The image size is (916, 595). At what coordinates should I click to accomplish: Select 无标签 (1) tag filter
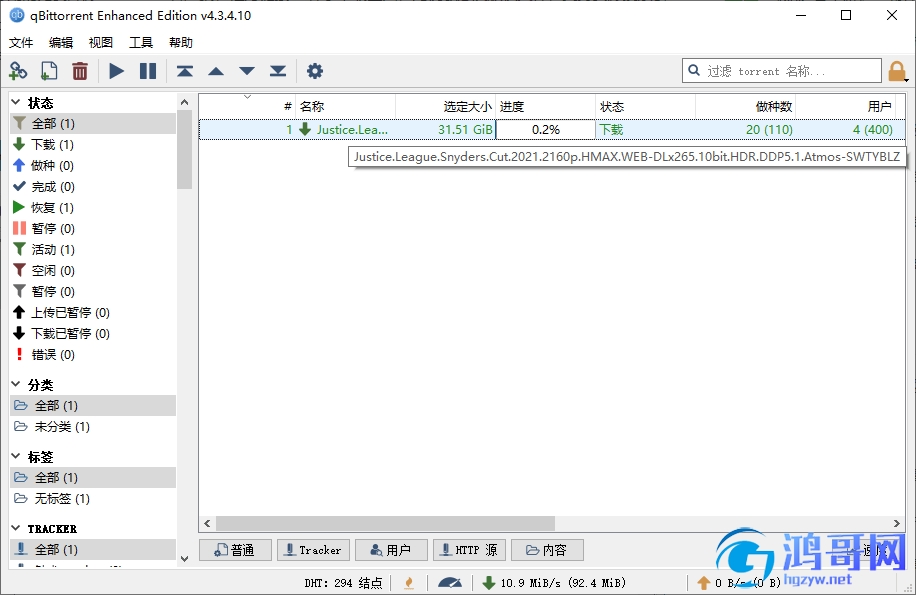click(x=93, y=499)
